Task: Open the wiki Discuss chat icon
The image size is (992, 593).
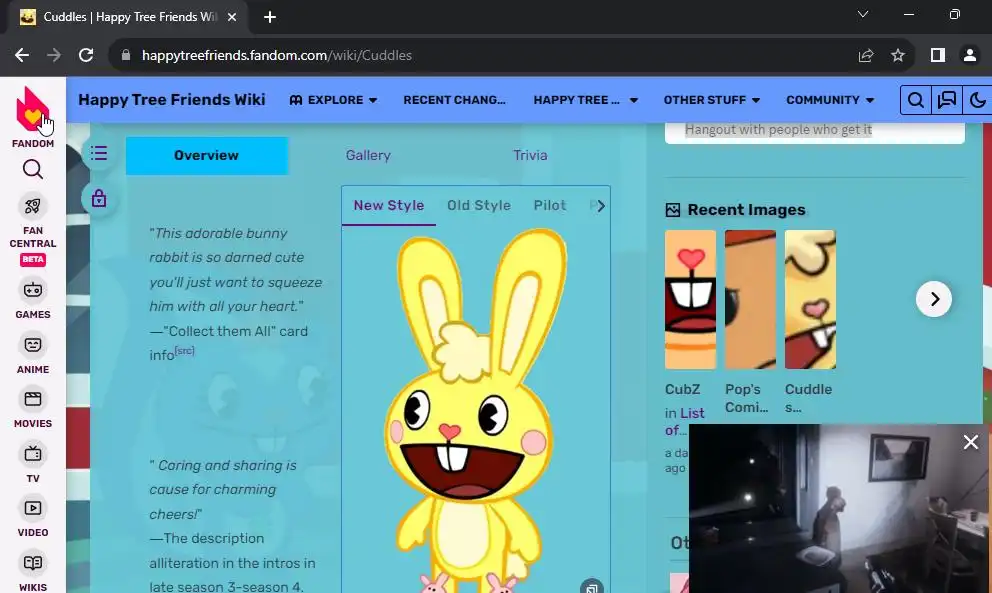Action: (x=946, y=100)
